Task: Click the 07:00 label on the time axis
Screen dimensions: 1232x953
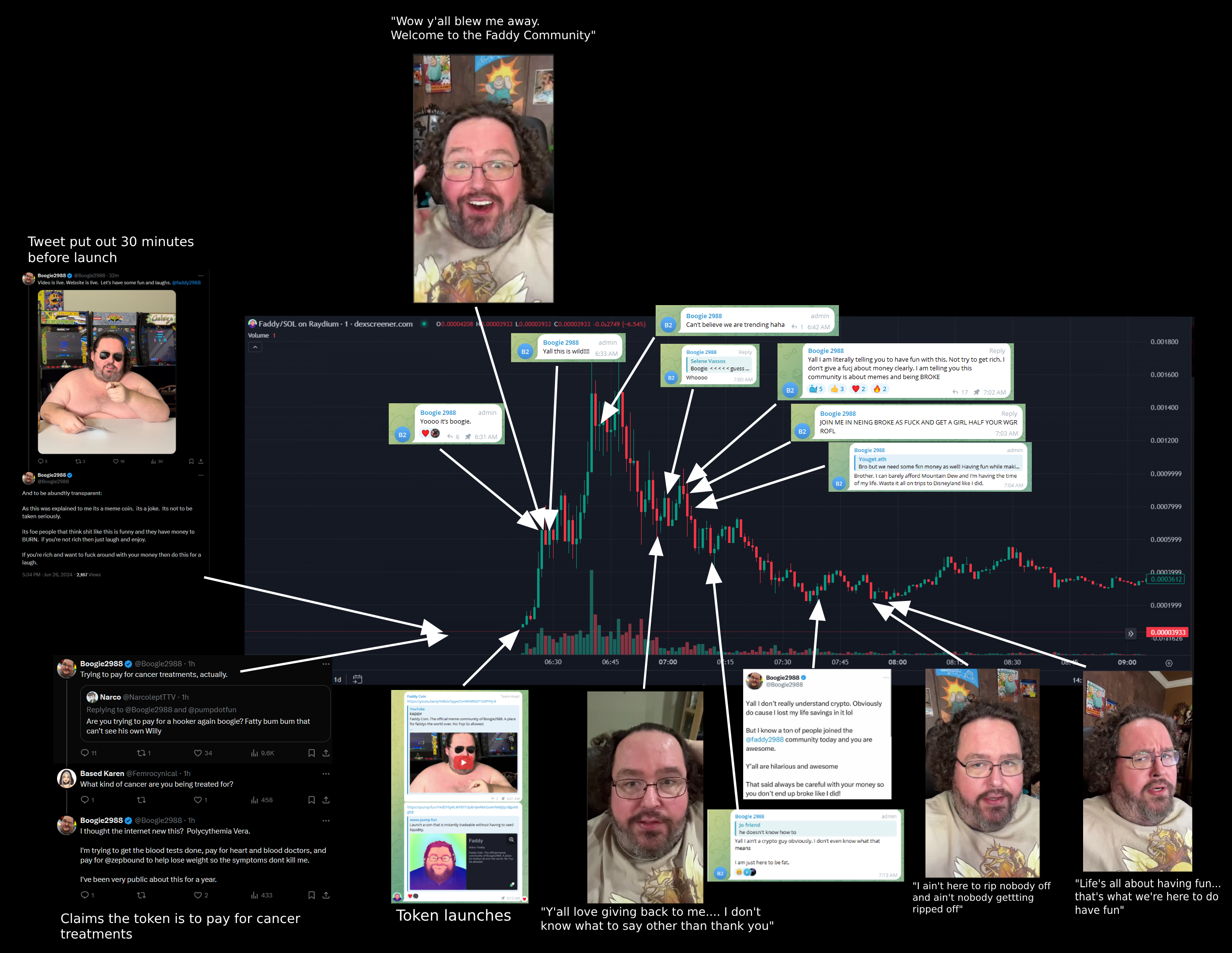Action: pyautogui.click(x=668, y=662)
